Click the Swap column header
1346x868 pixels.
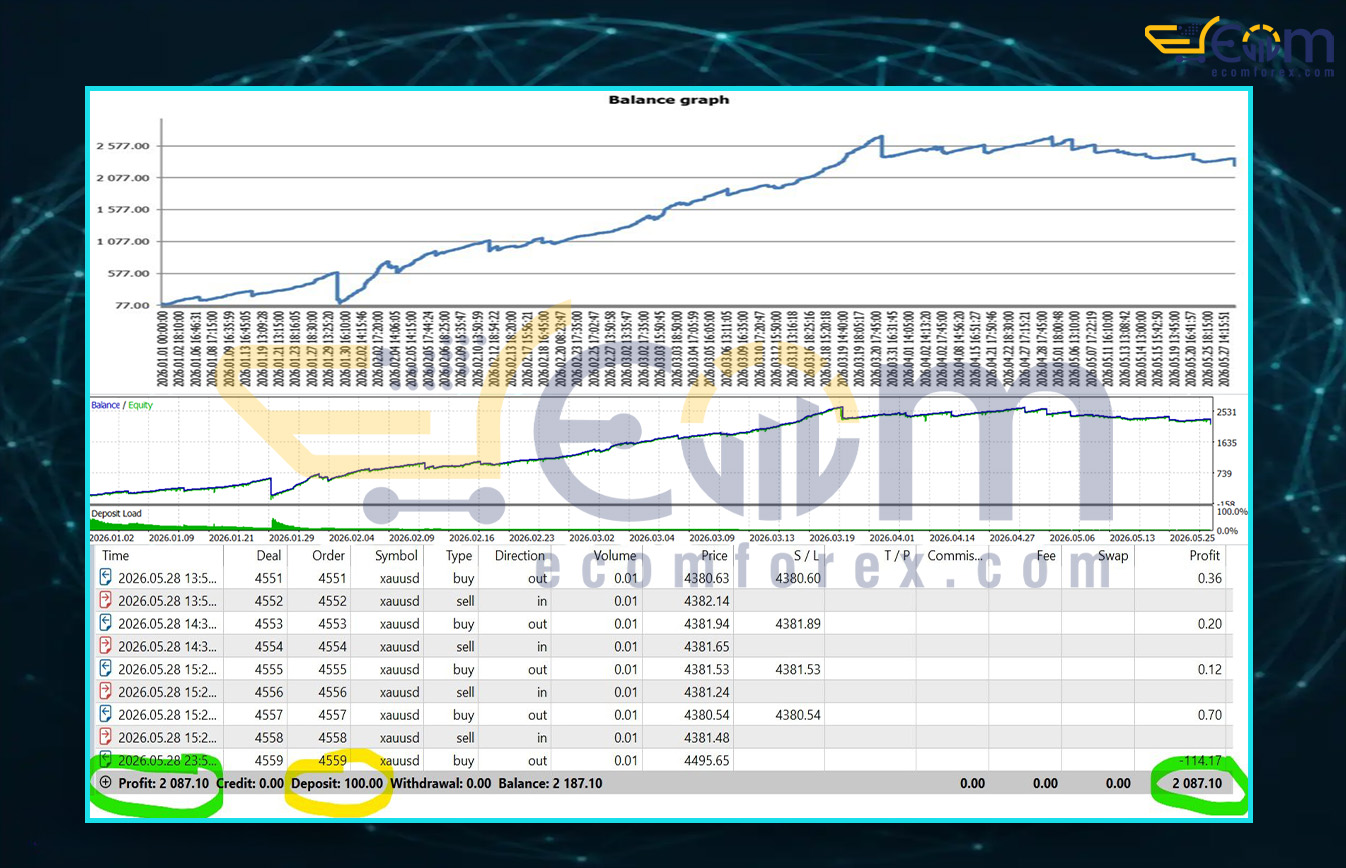point(1113,555)
